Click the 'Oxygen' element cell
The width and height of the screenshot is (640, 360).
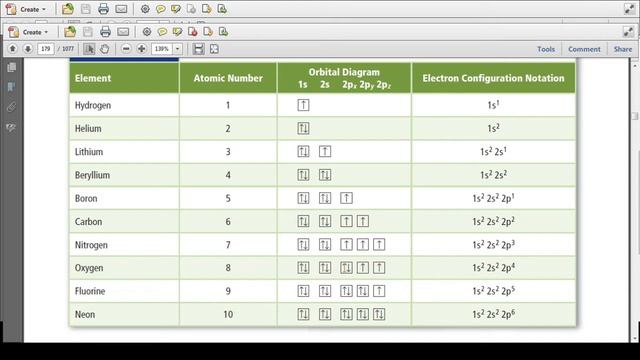[124, 268]
